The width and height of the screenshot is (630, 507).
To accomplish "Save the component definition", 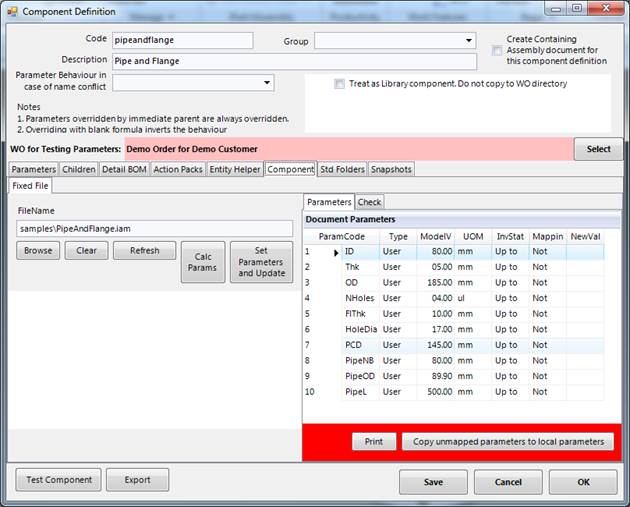I will [433, 481].
